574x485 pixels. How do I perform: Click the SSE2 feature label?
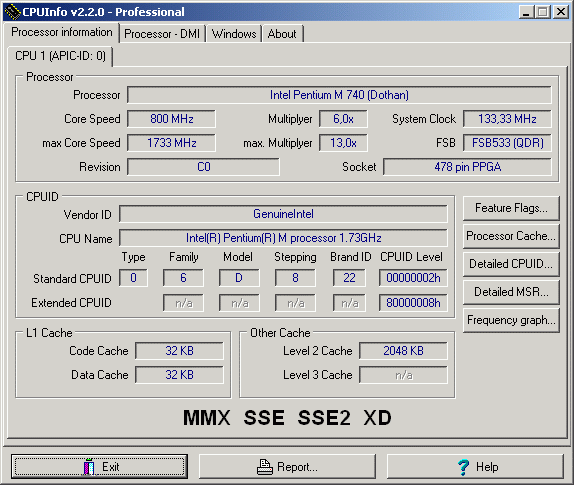pyautogui.click(x=324, y=418)
